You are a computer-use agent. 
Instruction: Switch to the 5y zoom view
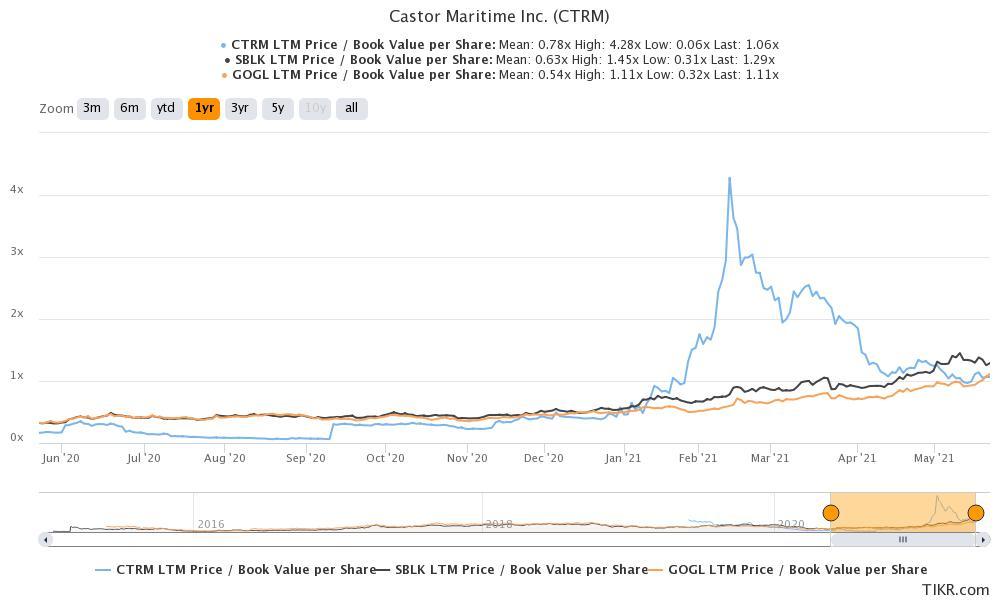coord(276,108)
